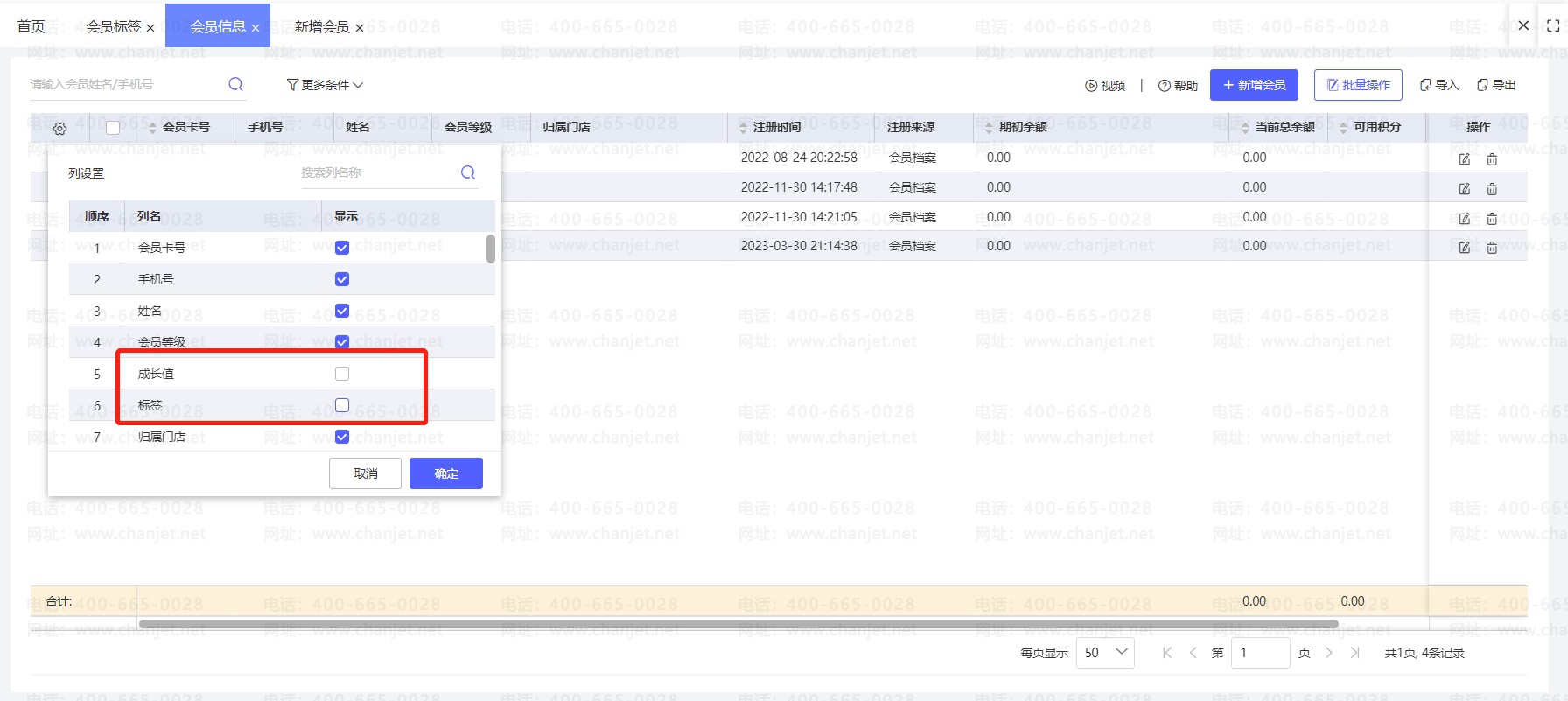This screenshot has height=701, width=1568.
Task: Open the column settings gear icon
Action: [x=59, y=129]
